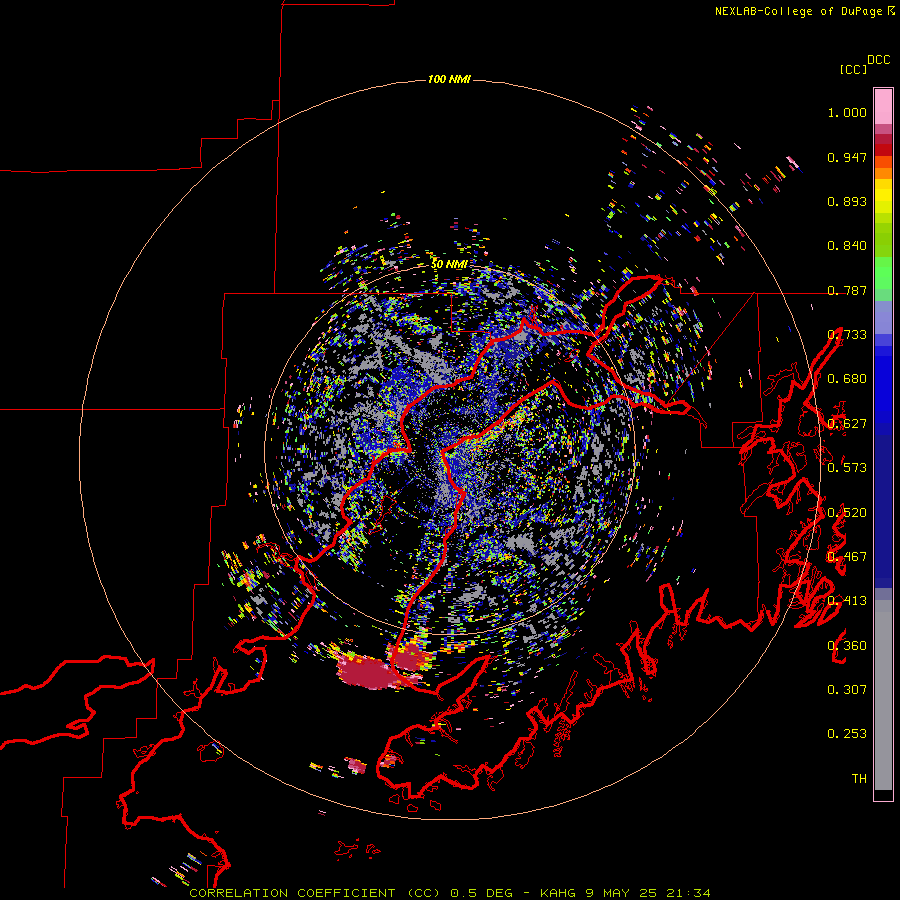Click the gray lower band of the color bar
The image size is (900, 900).
pos(883,695)
